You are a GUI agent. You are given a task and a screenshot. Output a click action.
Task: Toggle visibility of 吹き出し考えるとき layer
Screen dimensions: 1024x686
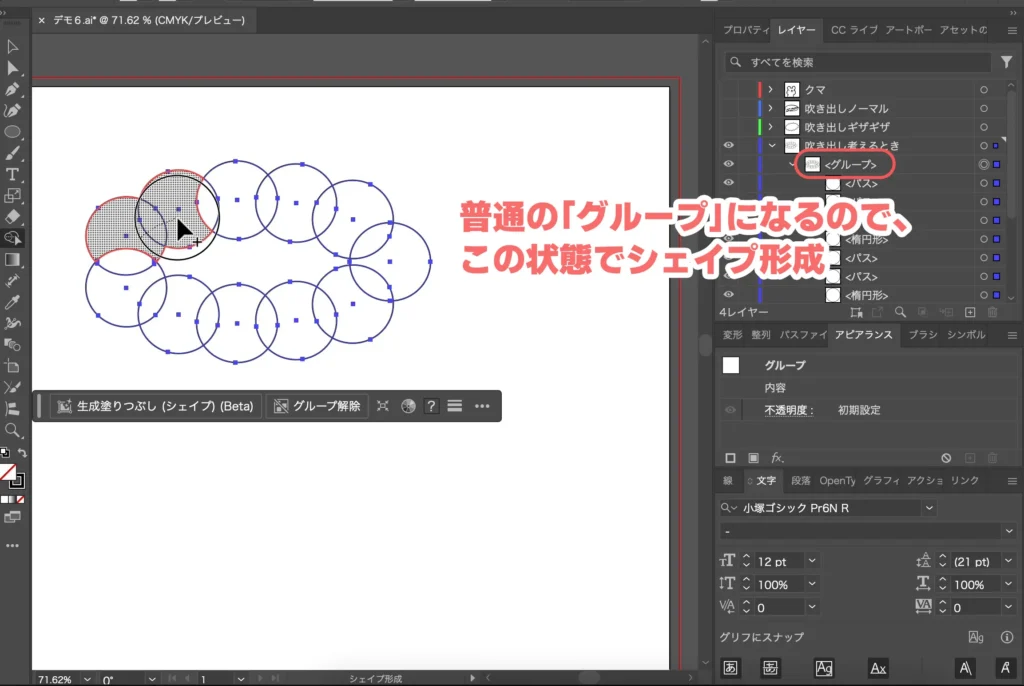point(729,146)
